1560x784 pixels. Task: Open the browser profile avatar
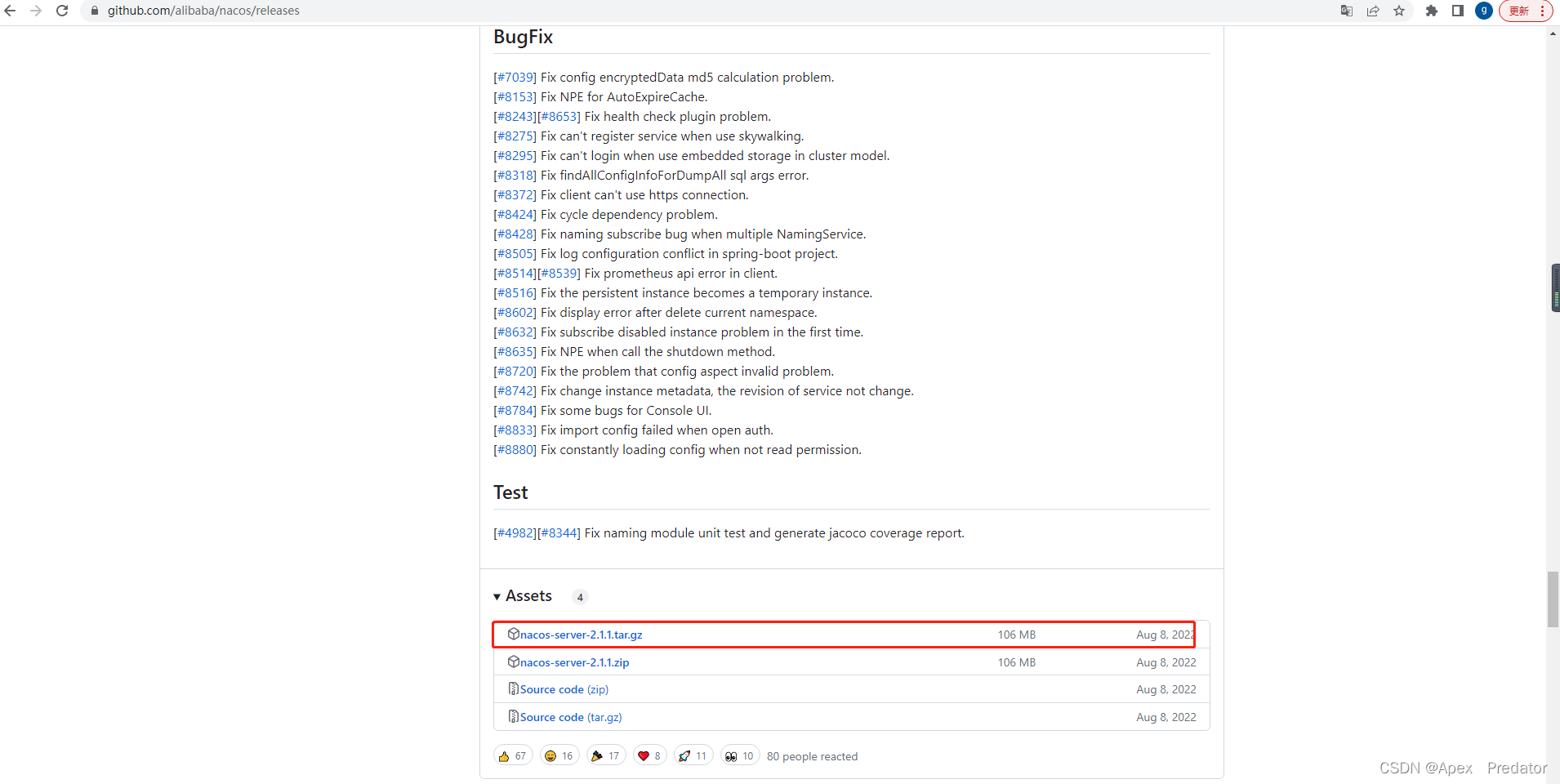point(1484,11)
